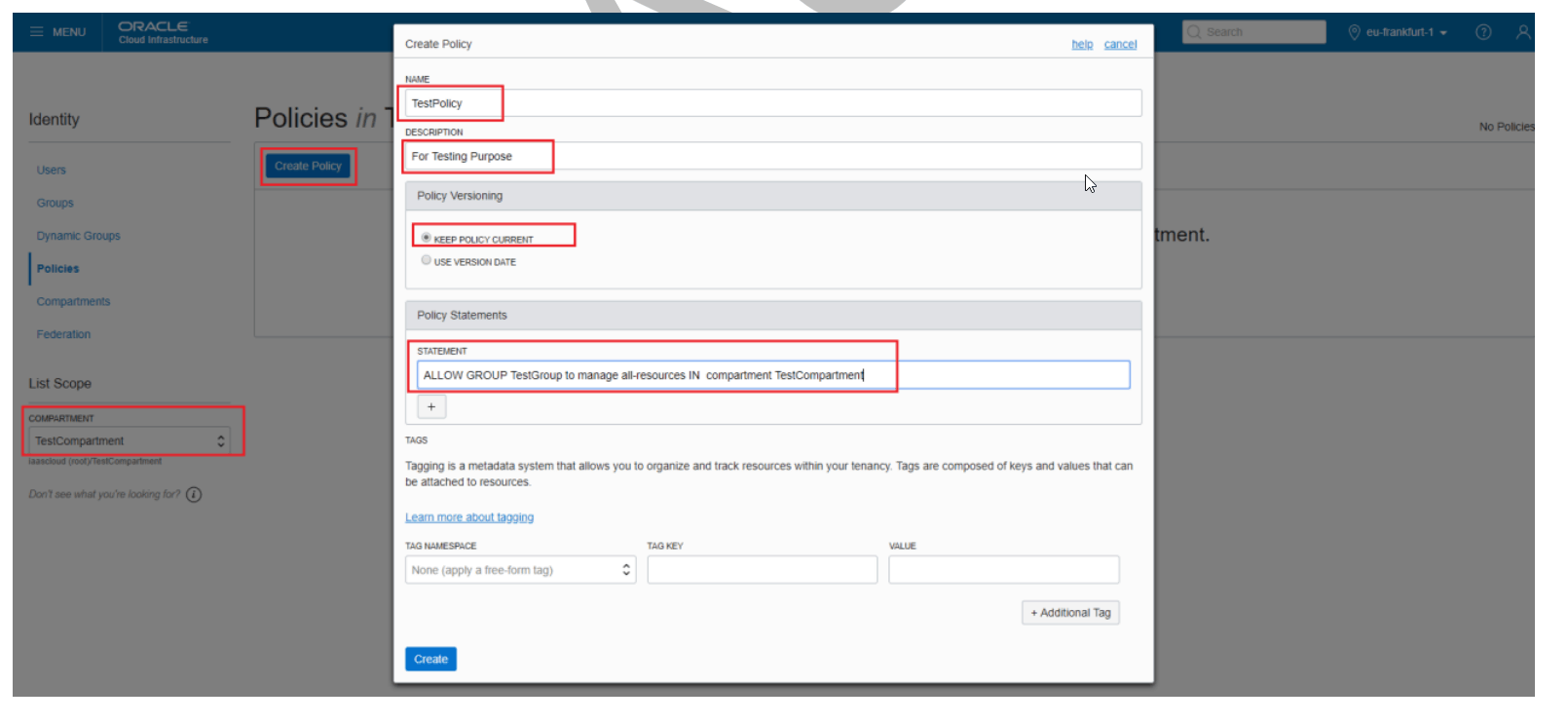
Task: Open the user profile icon
Action: click(1522, 32)
